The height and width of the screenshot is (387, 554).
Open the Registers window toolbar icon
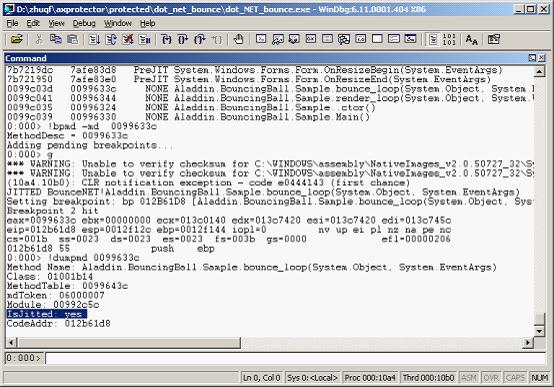311,39
